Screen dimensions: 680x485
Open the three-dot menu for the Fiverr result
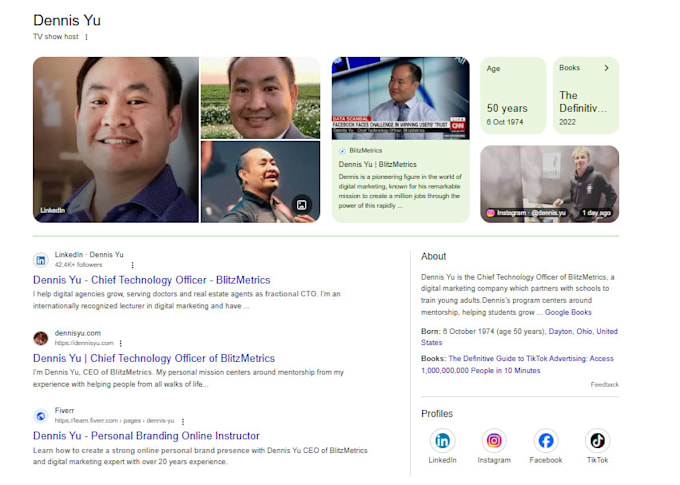pyautogui.click(x=183, y=422)
